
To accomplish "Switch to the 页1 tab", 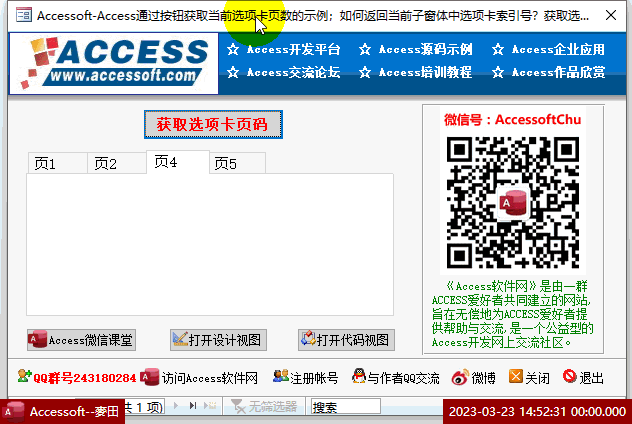I will (58, 164).
